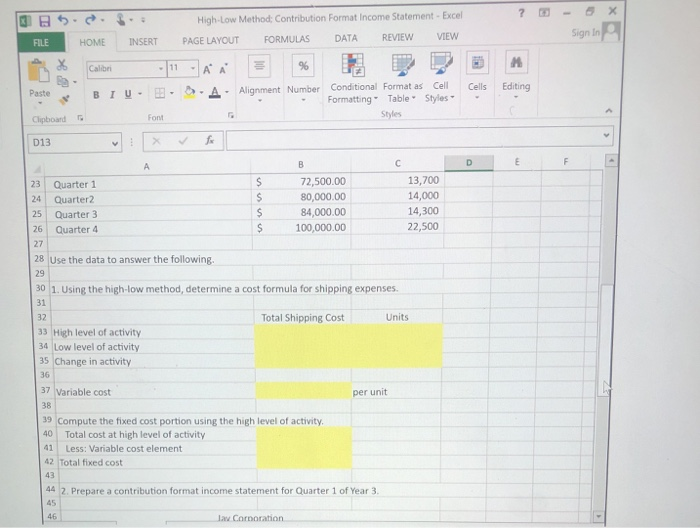700x528 pixels.
Task: Open the Alignment group
Action: [x=259, y=79]
